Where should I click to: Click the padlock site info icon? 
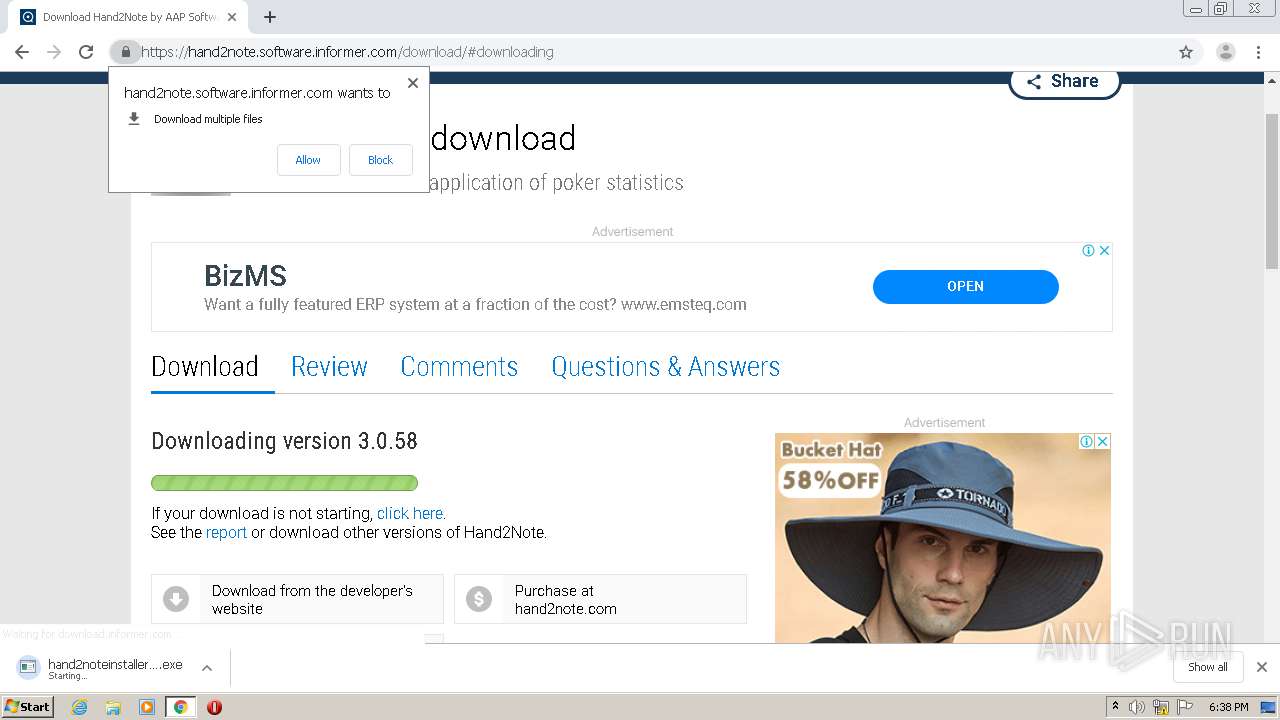pyautogui.click(x=125, y=52)
